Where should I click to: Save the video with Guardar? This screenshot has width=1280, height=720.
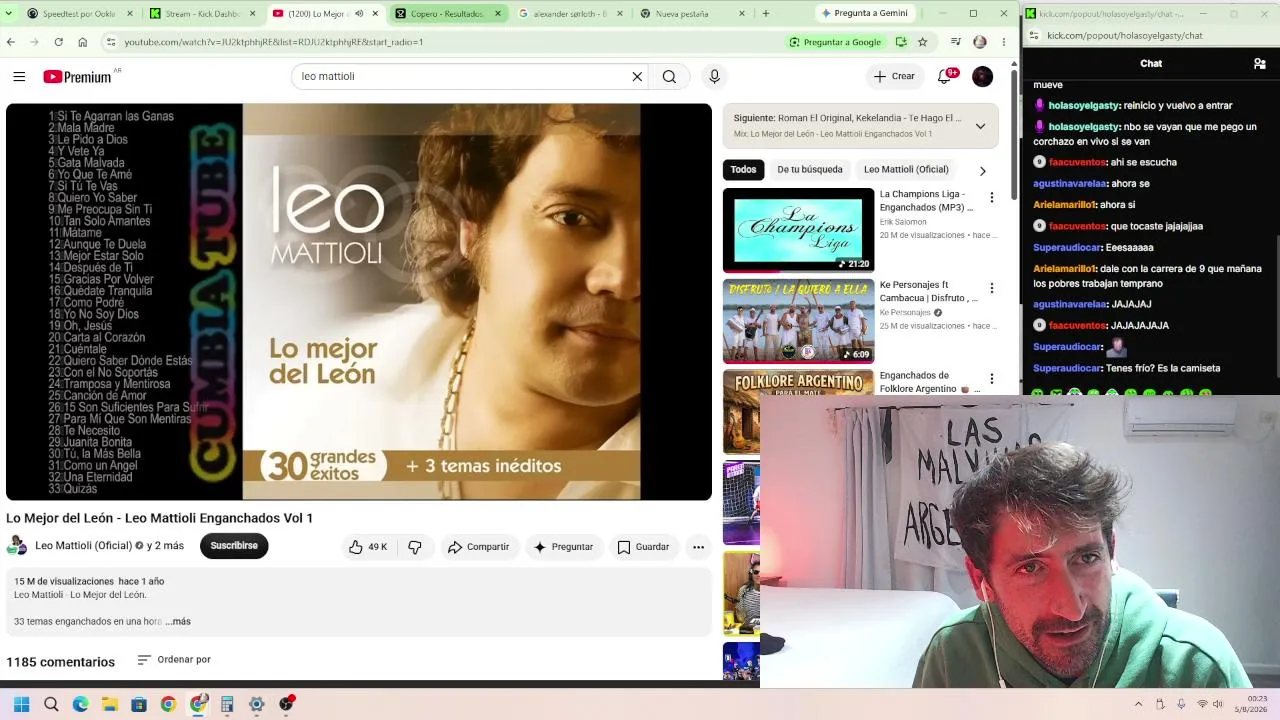[x=643, y=547]
